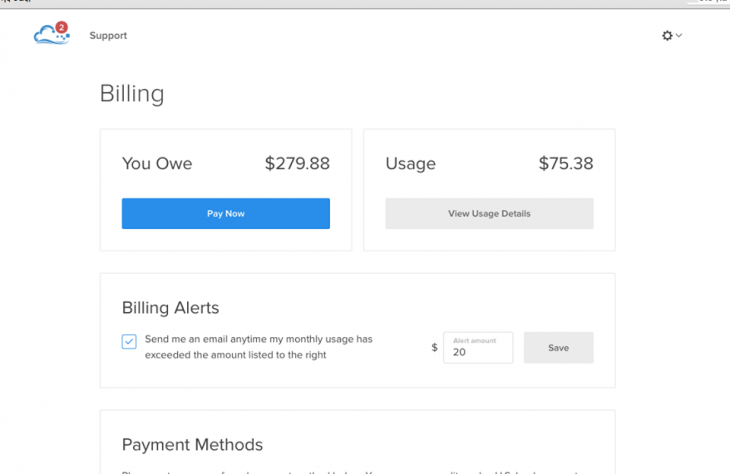Open the Support link in header
The height and width of the screenshot is (474, 730).
coord(108,35)
